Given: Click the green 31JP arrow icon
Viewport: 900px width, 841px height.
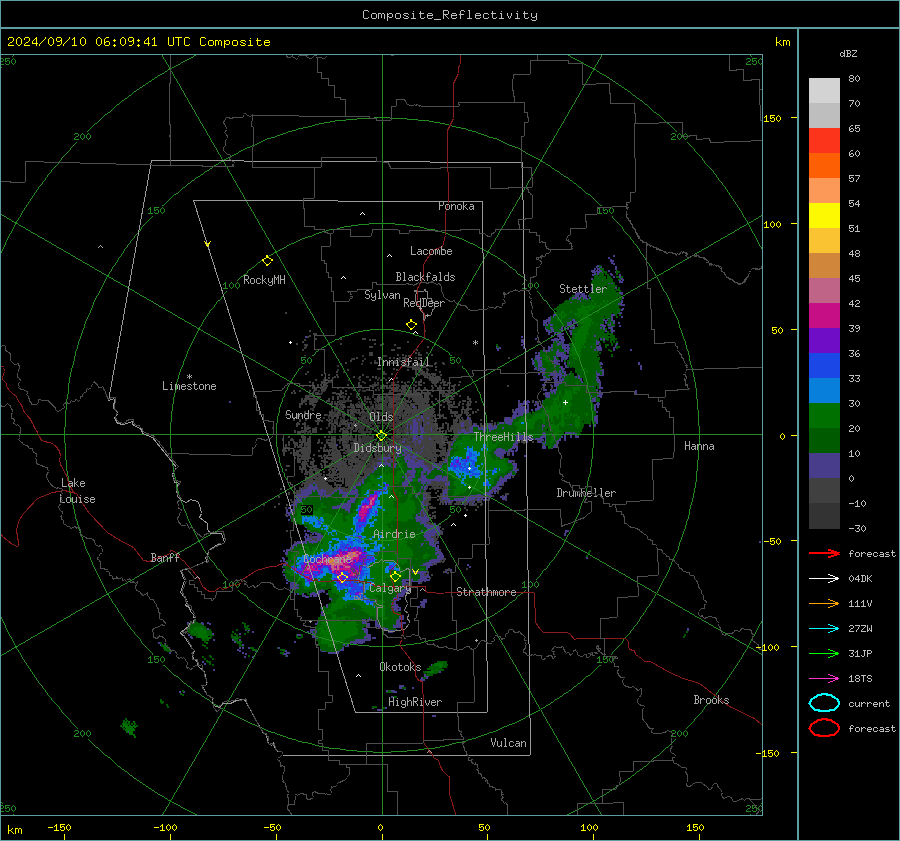Looking at the screenshot, I should pyautogui.click(x=824, y=653).
